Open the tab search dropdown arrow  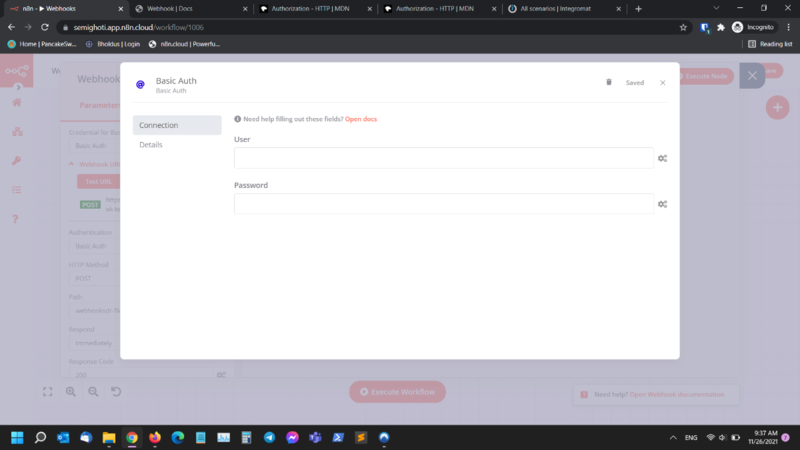pyautogui.click(x=716, y=8)
